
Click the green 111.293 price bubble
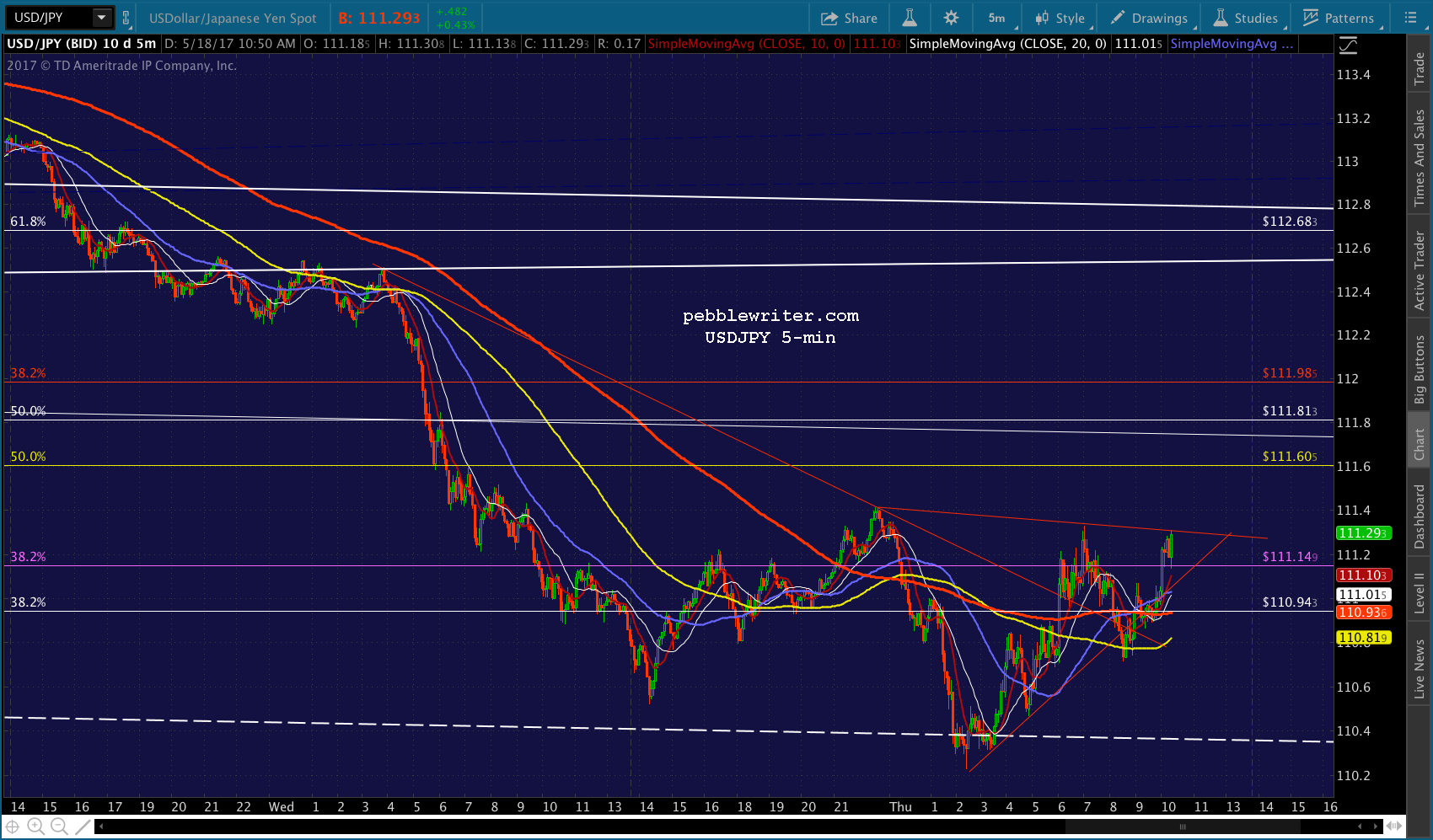click(x=1364, y=532)
